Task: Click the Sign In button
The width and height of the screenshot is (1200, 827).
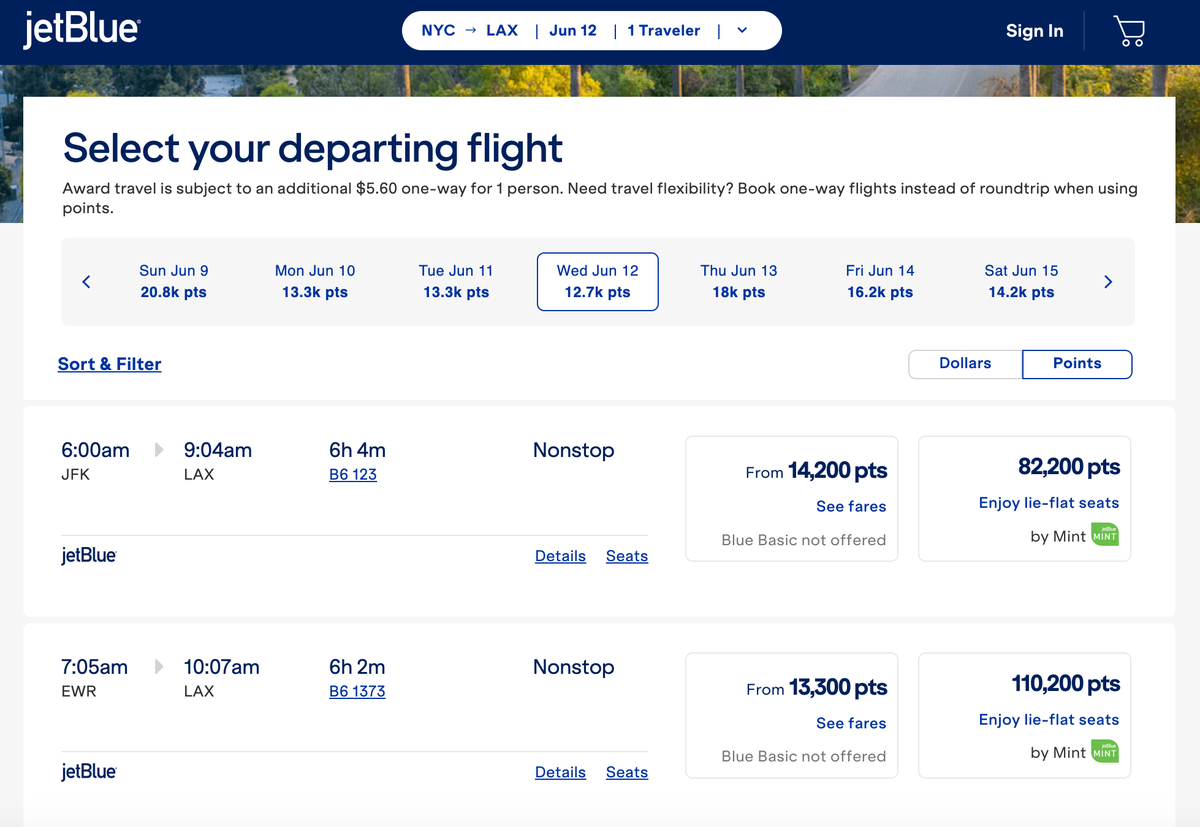Action: pos(1034,31)
